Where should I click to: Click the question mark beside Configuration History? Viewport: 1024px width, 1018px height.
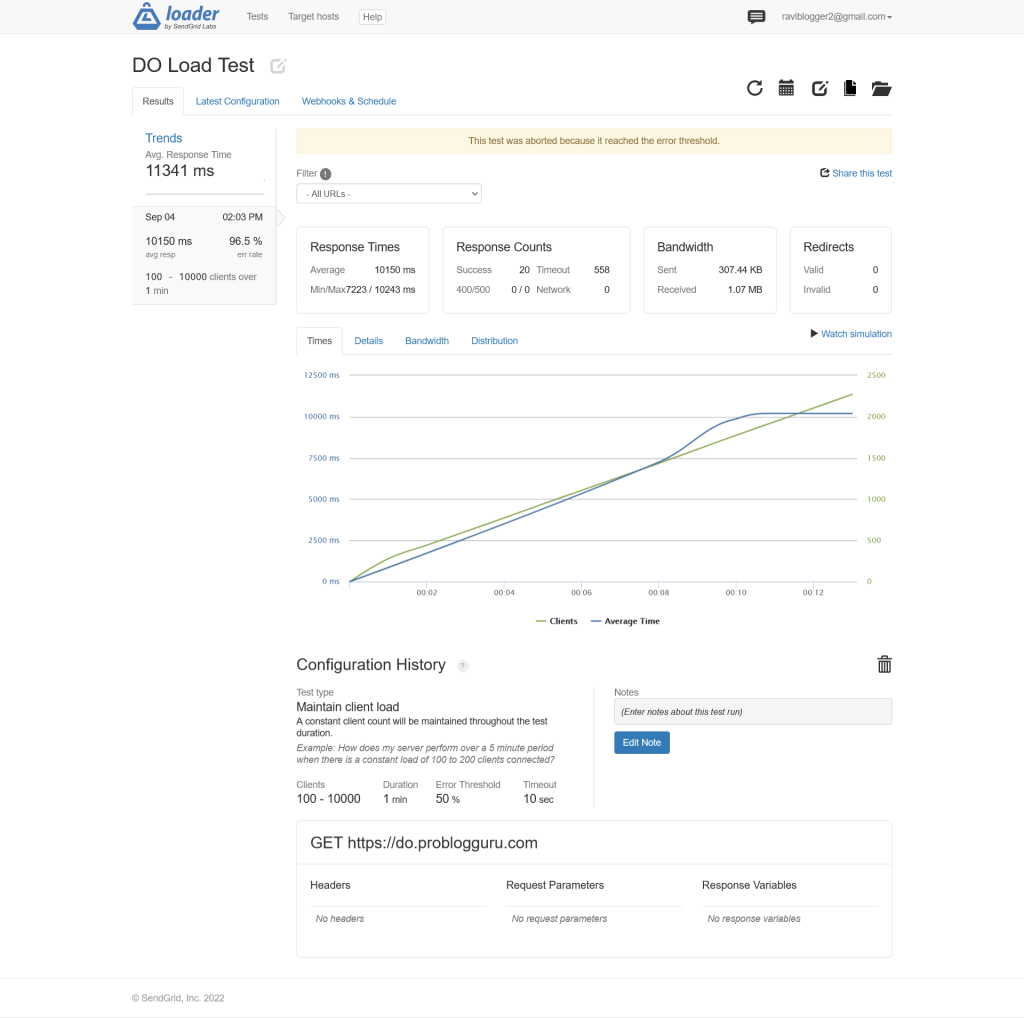pos(462,666)
